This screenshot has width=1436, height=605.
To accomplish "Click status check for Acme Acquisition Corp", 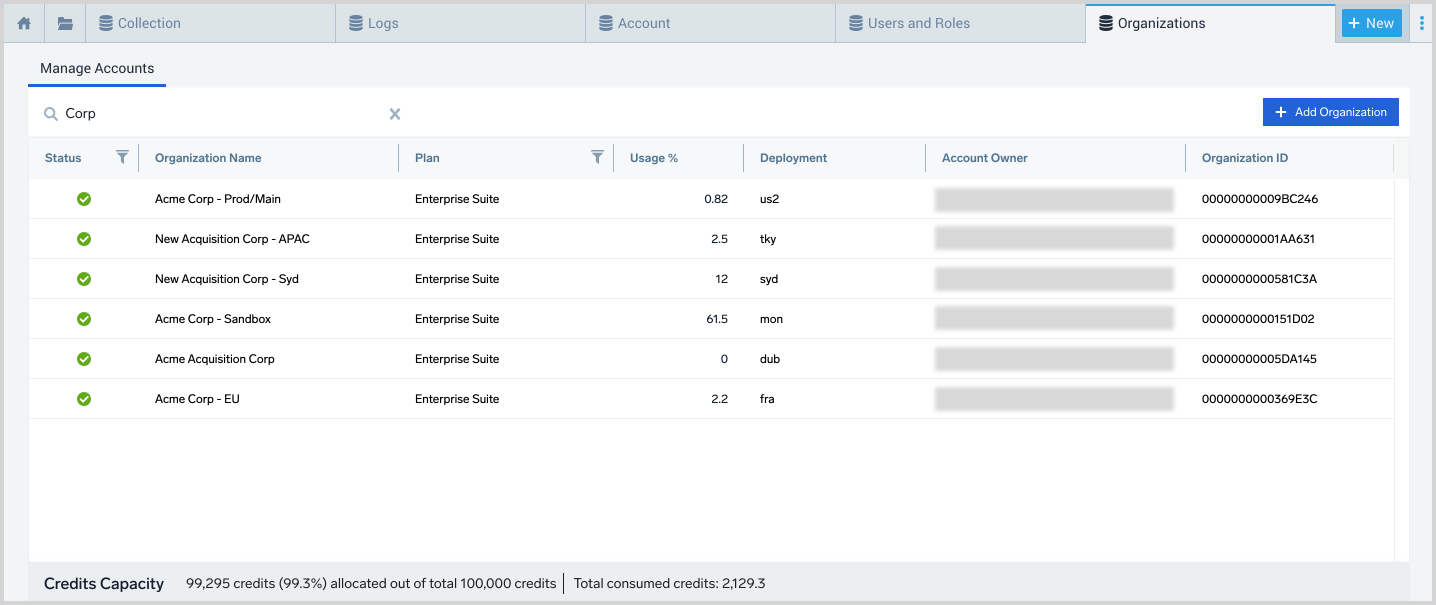I will coord(84,359).
